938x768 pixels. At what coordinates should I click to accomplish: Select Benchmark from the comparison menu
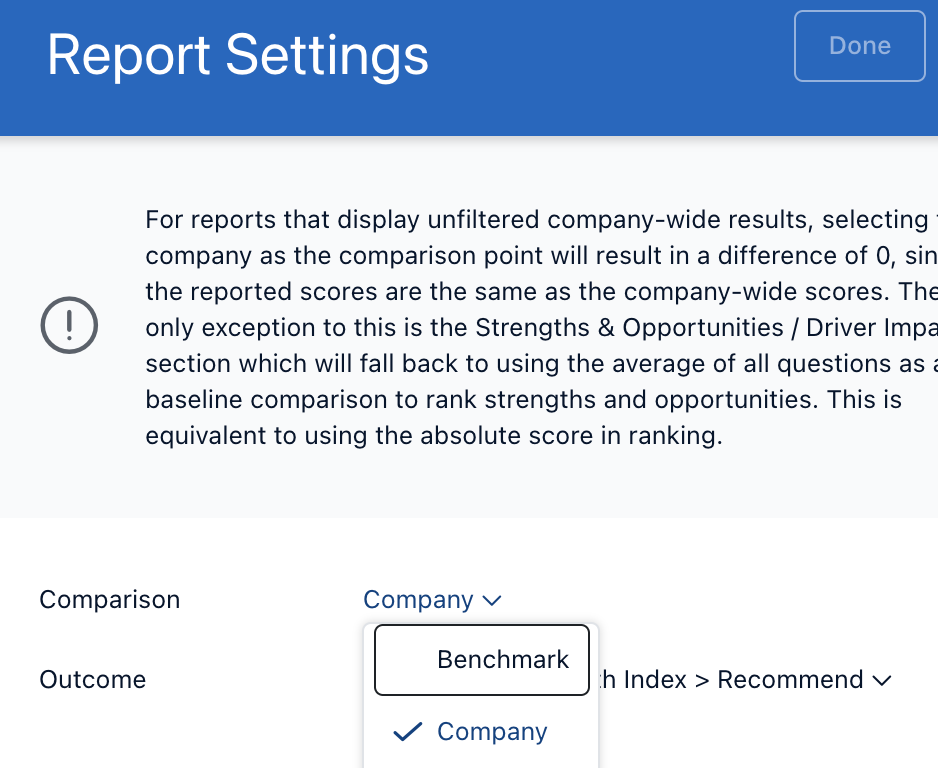click(x=482, y=660)
